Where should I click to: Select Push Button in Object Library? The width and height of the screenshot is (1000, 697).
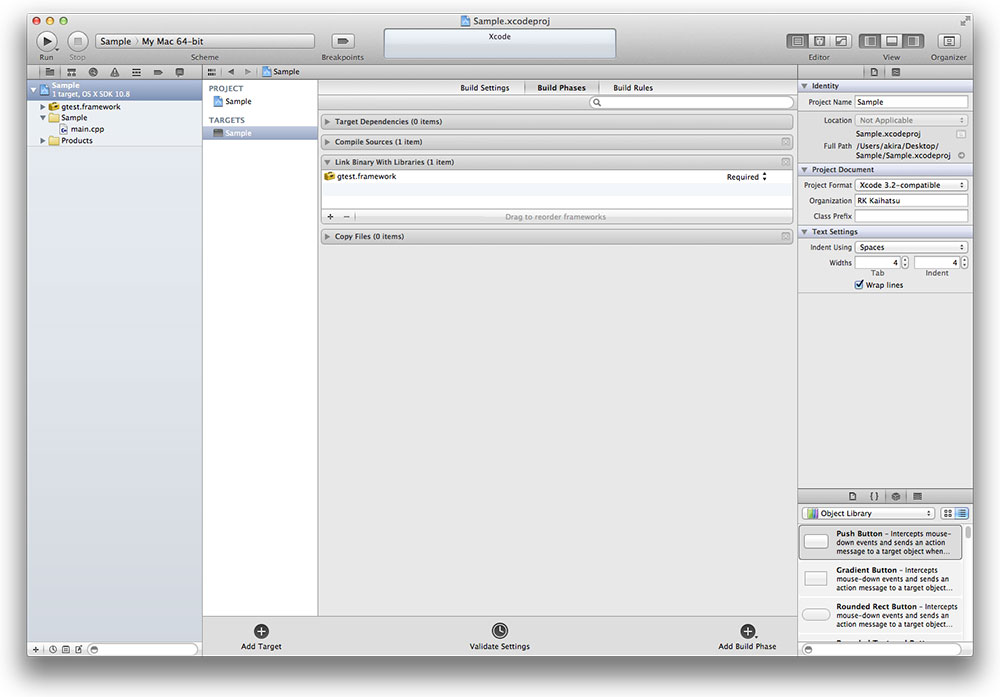pos(880,542)
